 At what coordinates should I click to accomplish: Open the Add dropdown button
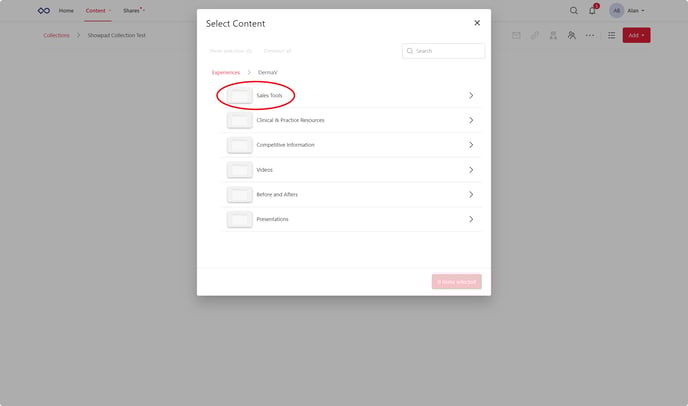tap(636, 35)
